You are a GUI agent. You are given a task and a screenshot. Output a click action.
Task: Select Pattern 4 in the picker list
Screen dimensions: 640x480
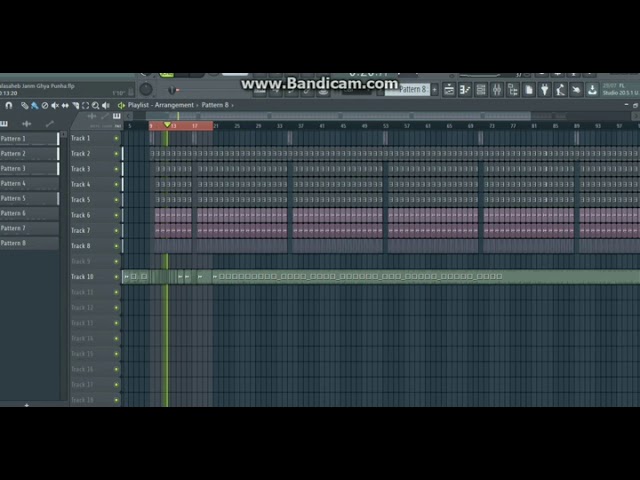(x=29, y=184)
